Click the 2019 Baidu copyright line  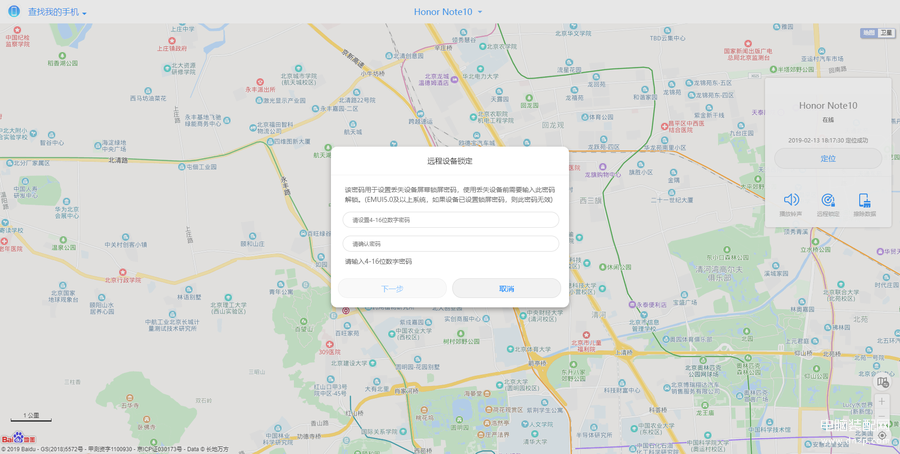pos(115,449)
